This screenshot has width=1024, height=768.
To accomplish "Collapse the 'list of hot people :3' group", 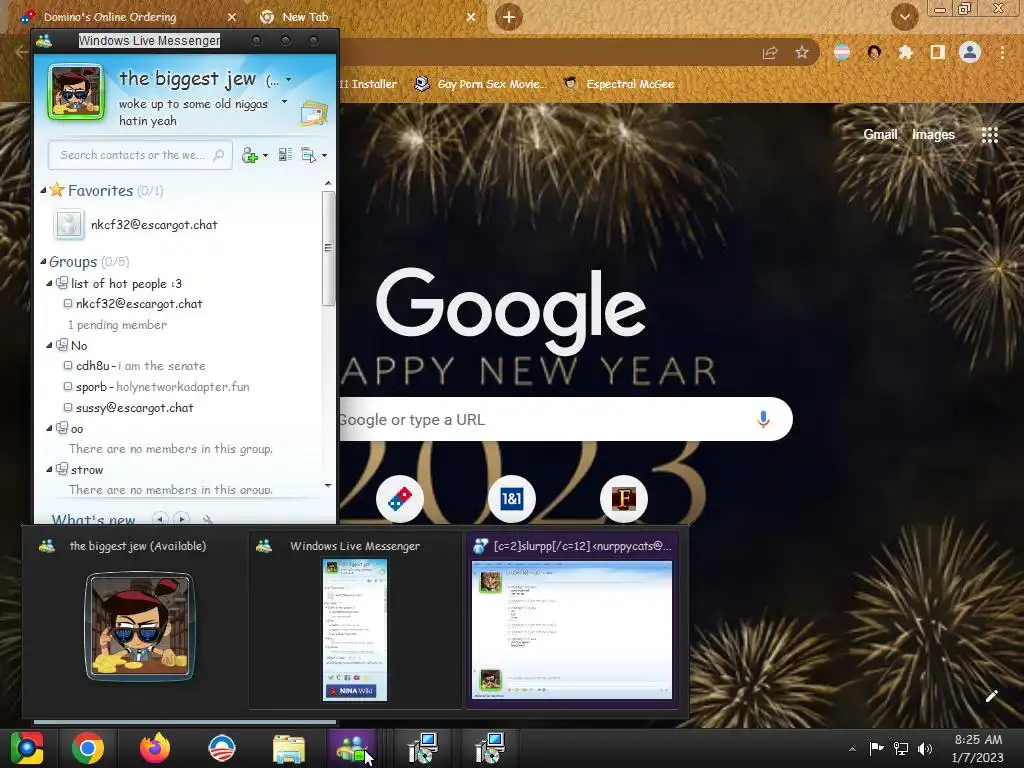I will point(50,283).
